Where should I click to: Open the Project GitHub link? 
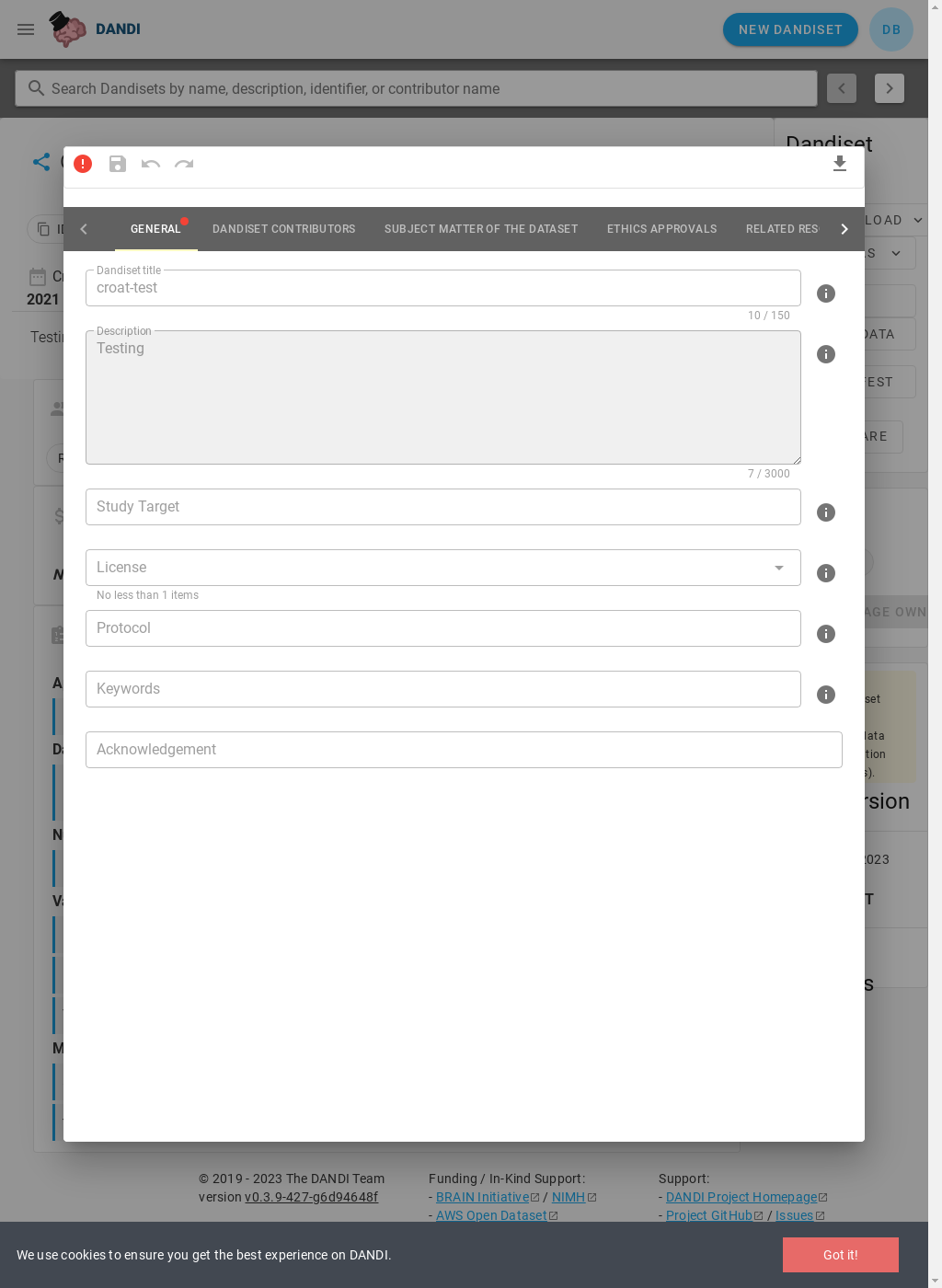[715, 1215]
